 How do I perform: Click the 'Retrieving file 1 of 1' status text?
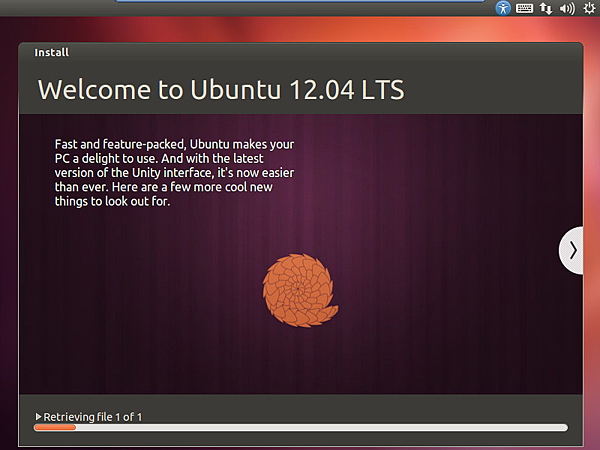[93, 417]
